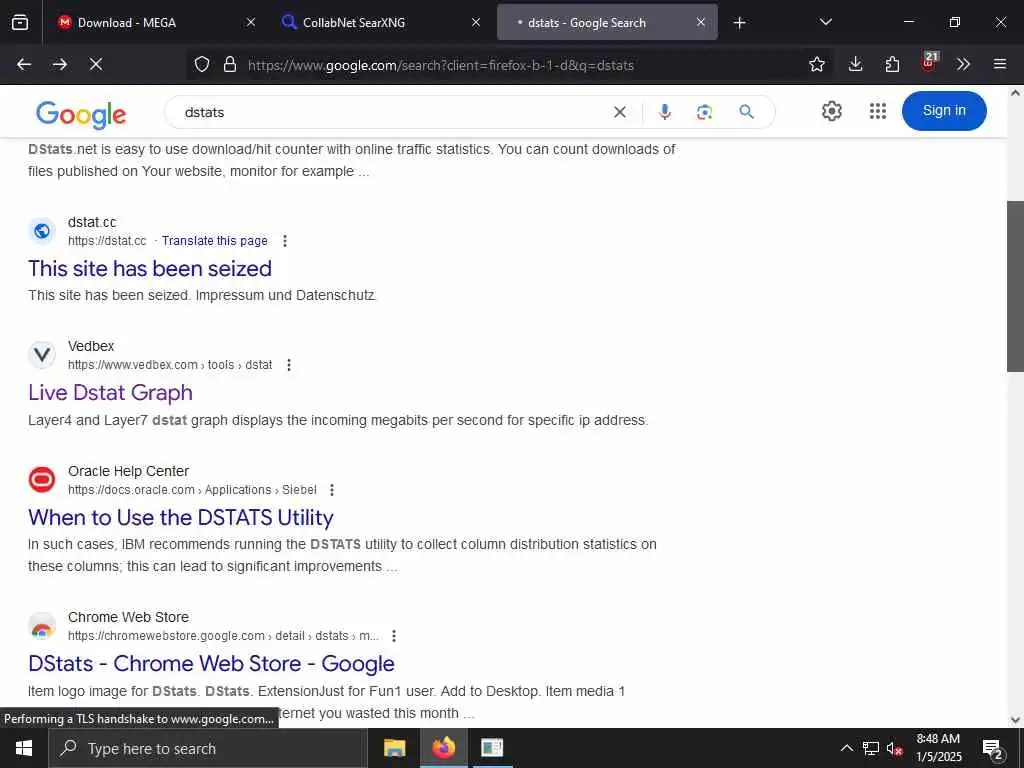
Task: Stop loading the current page
Action: coord(96,64)
